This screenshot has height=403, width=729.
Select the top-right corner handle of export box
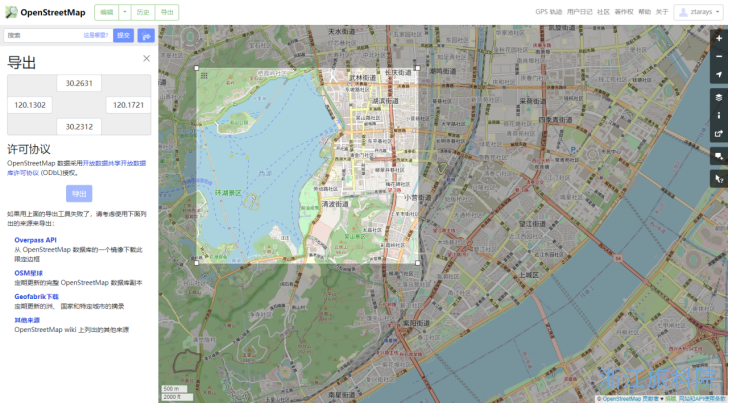pyautogui.click(x=418, y=68)
